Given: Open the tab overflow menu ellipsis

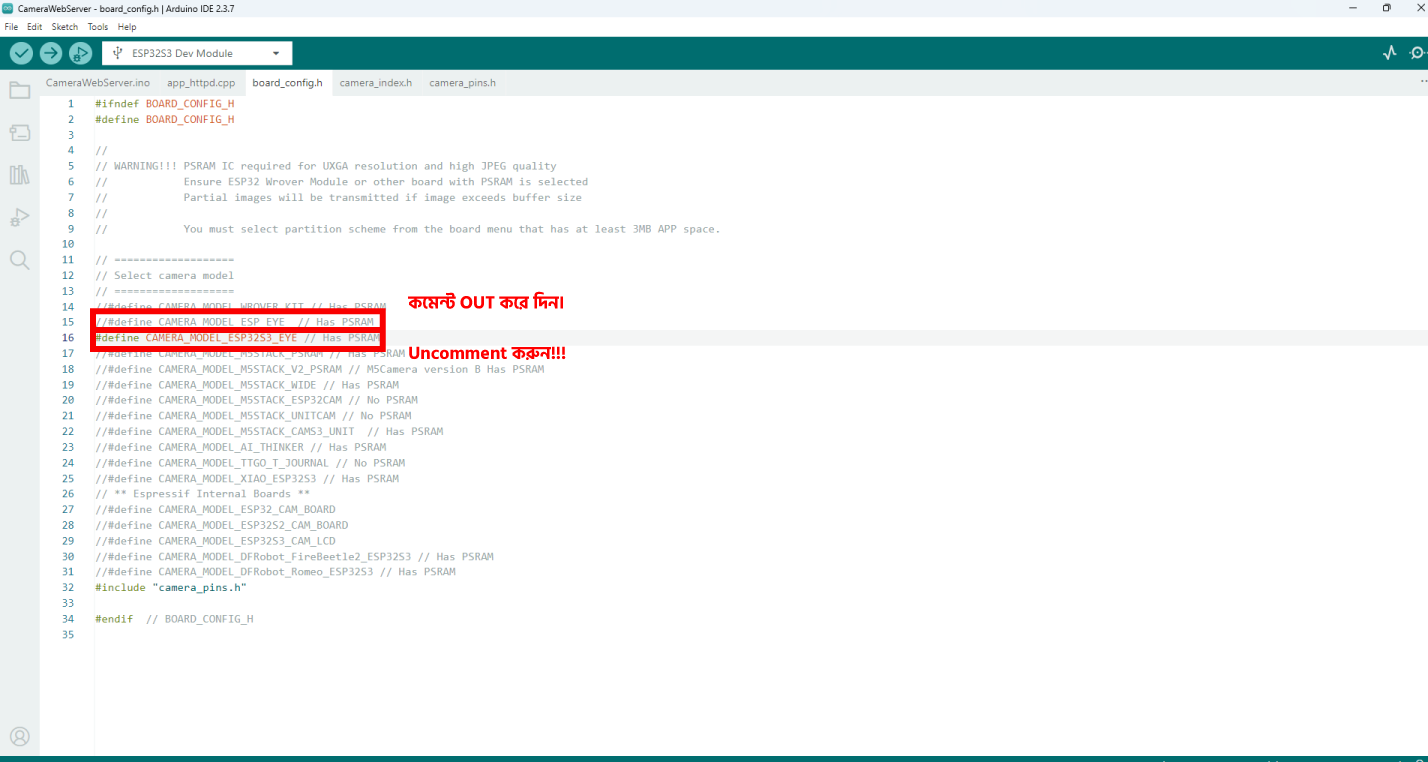Looking at the screenshot, I should (1423, 82).
